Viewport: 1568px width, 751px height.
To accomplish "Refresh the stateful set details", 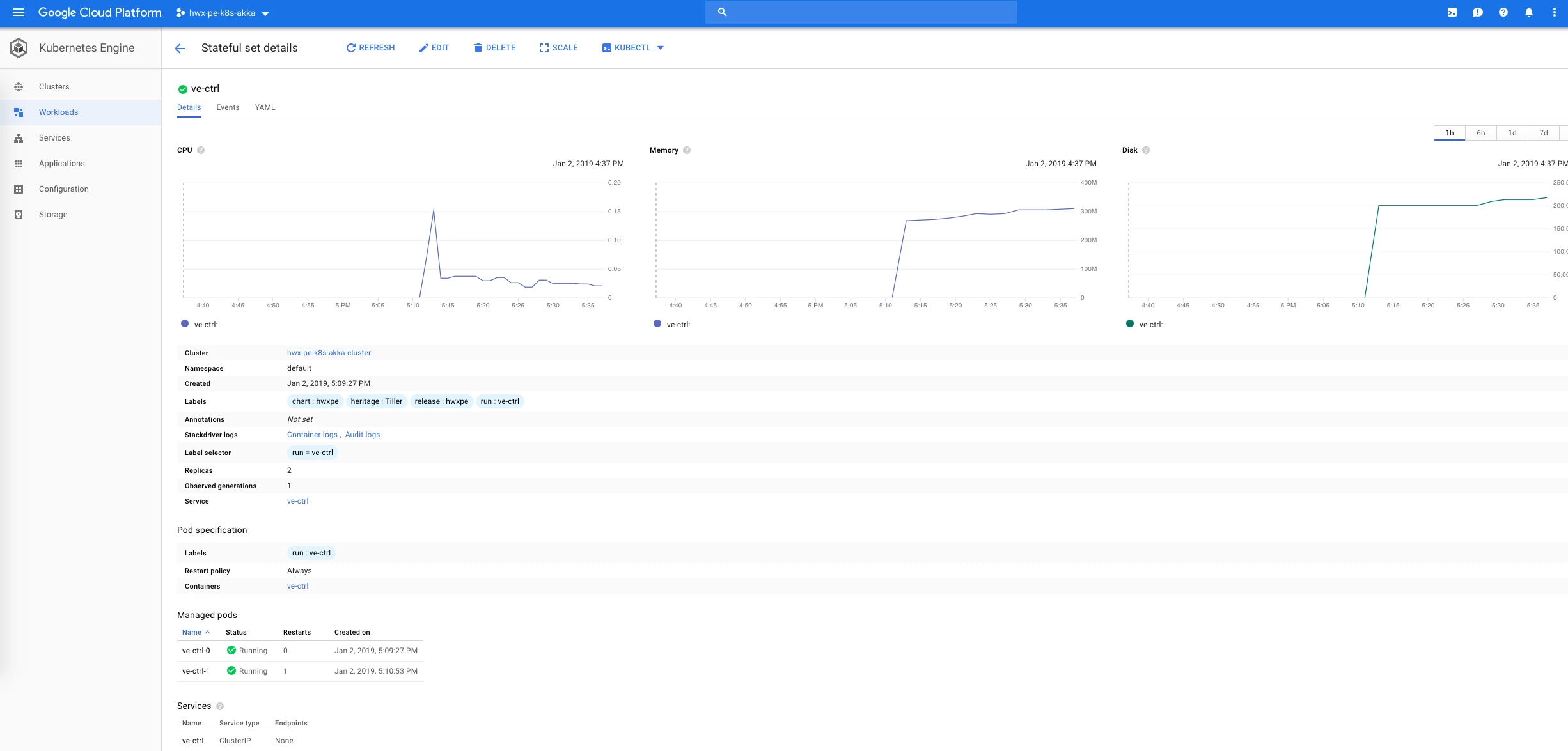I will pos(370,48).
